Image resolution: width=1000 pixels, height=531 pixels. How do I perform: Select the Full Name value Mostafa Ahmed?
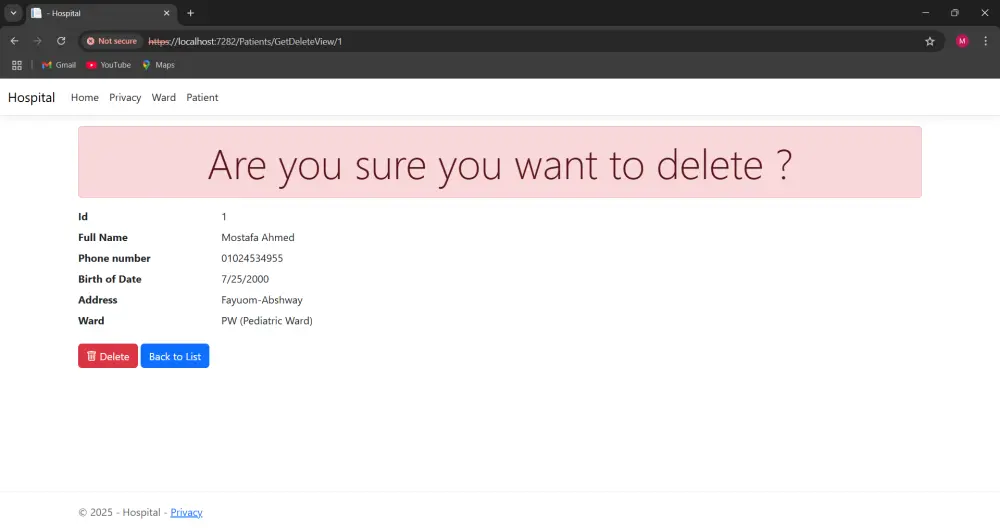(x=258, y=237)
